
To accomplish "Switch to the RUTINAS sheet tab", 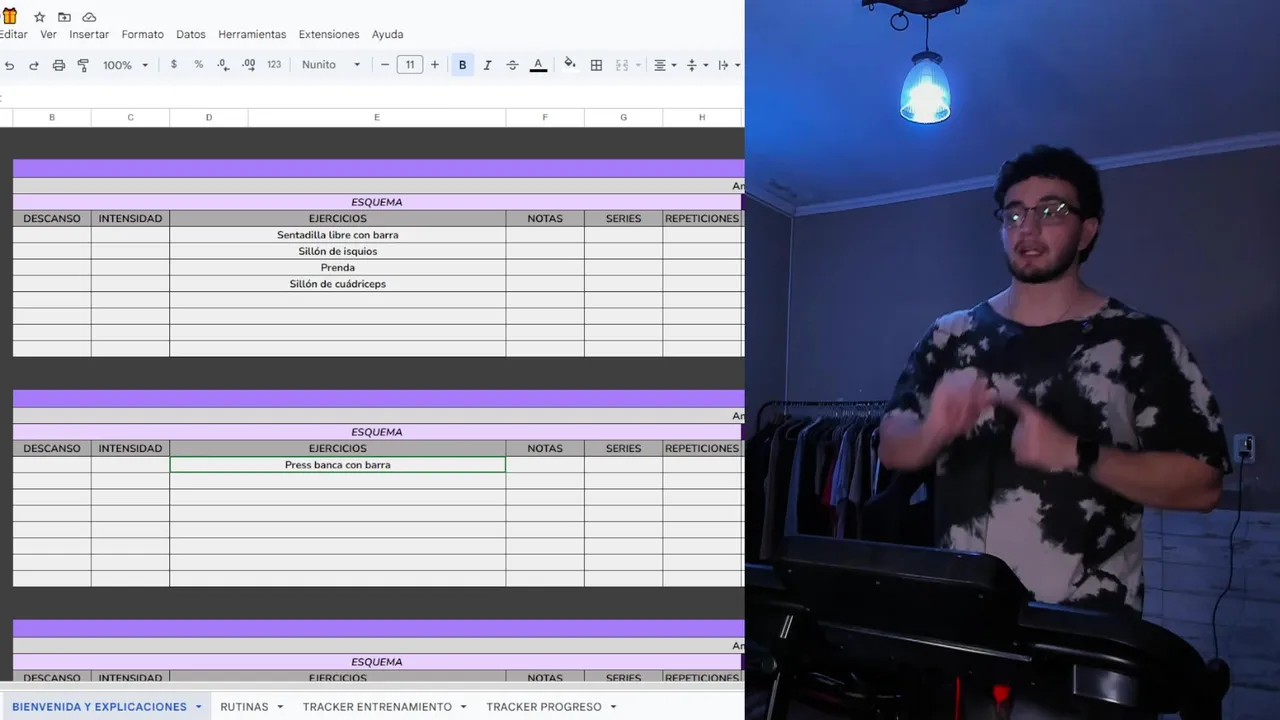I will 244,707.
